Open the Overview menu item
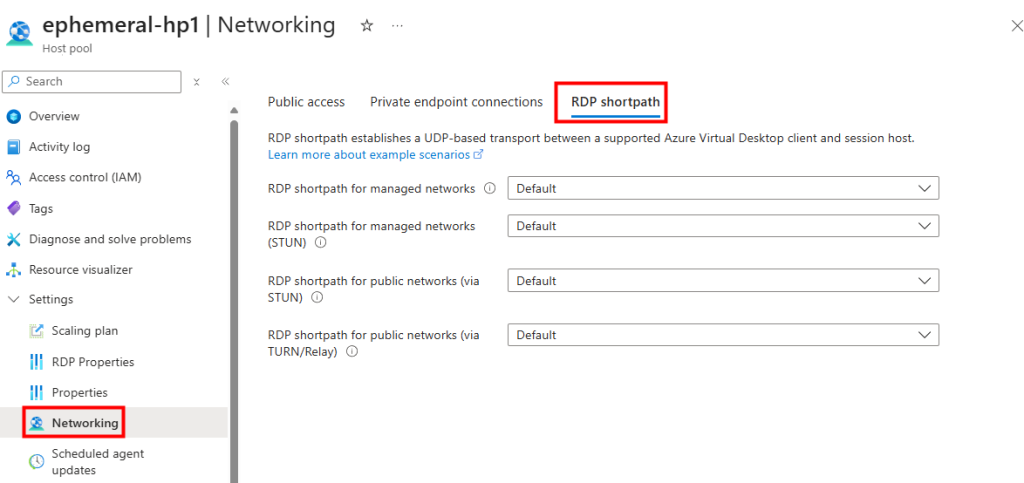 [54, 116]
